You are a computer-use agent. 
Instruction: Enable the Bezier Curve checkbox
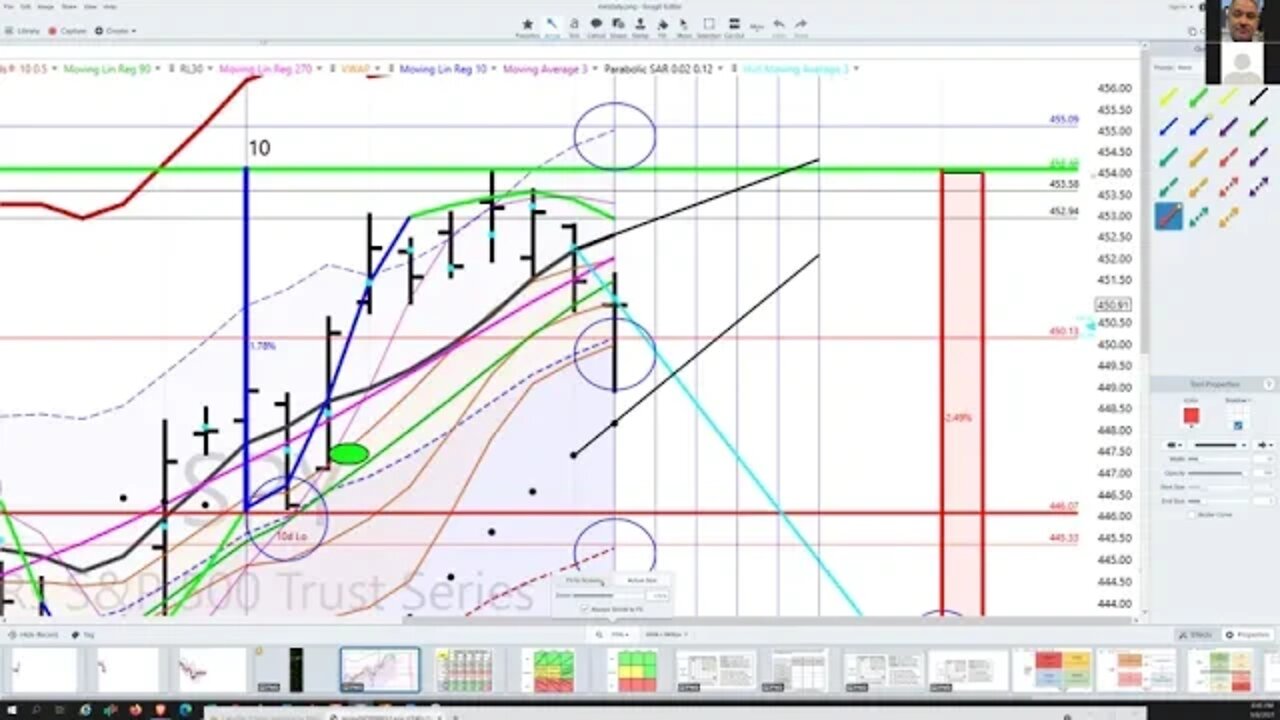tap(1191, 514)
